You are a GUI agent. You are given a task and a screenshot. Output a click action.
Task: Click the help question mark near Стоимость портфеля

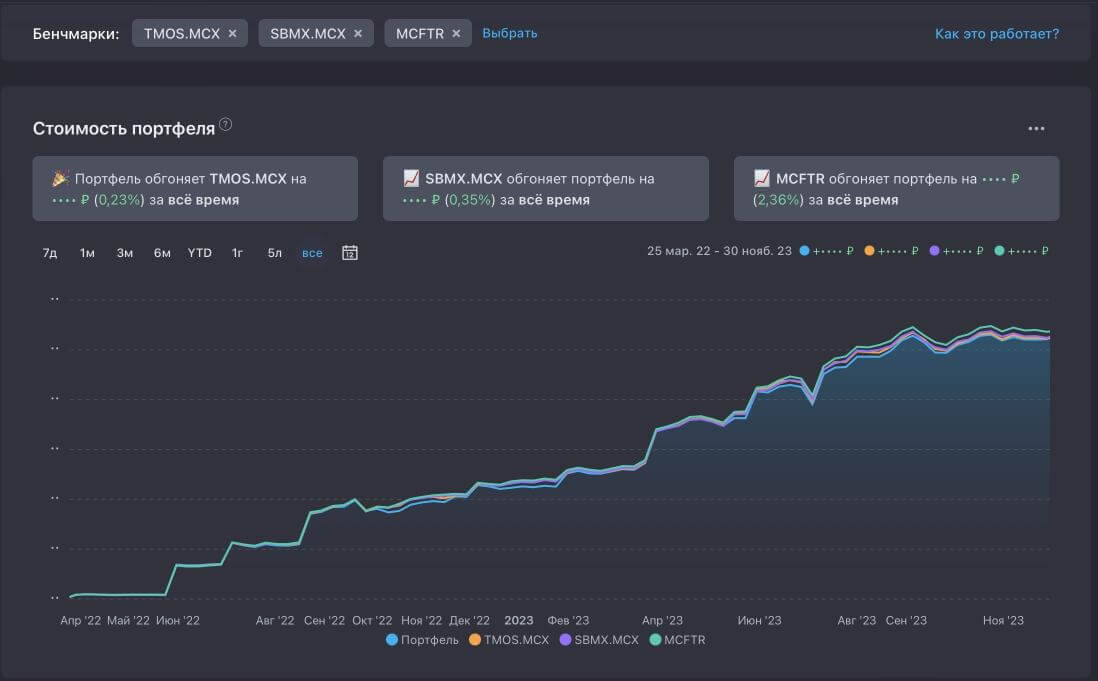pos(225,125)
